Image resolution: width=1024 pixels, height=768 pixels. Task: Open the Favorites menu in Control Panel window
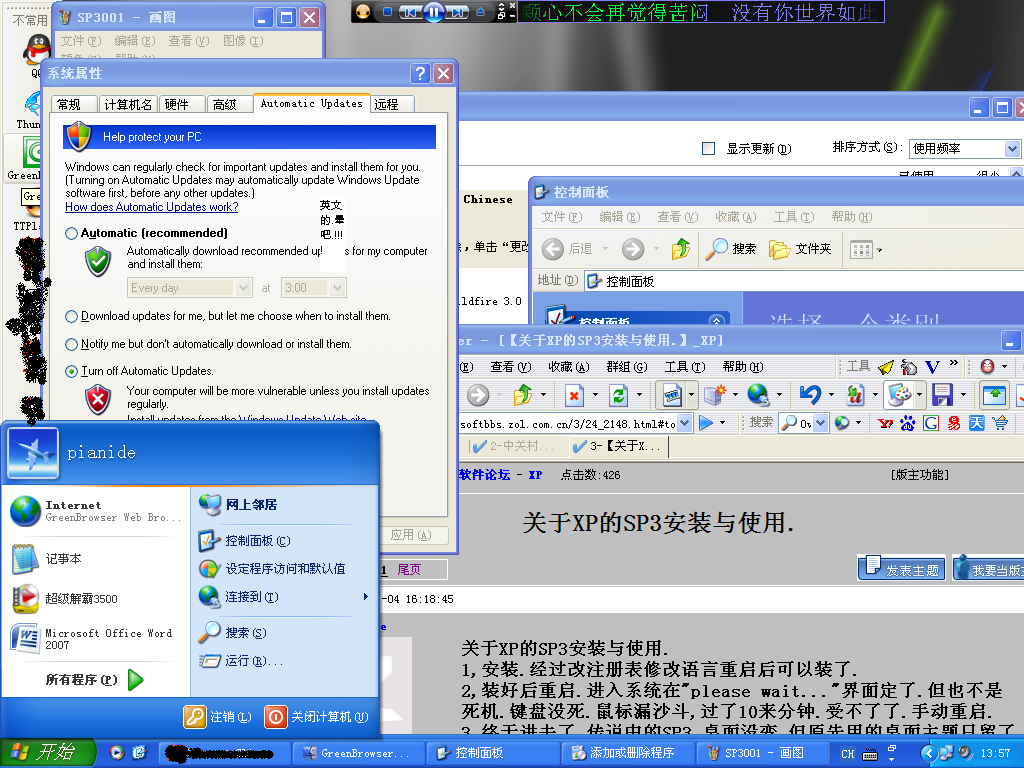tap(735, 217)
